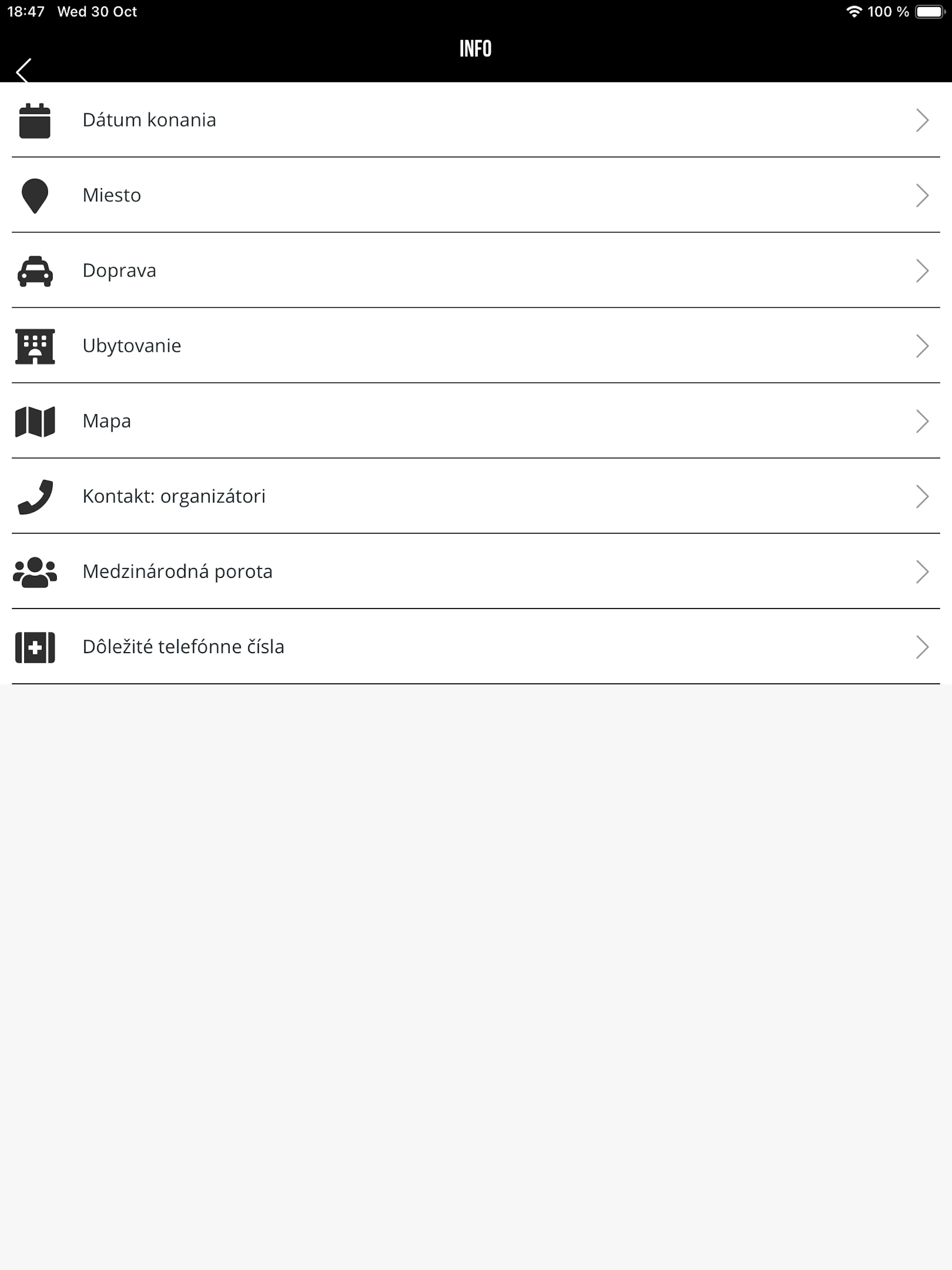Open Medzinárodná porota text link

tap(178, 571)
